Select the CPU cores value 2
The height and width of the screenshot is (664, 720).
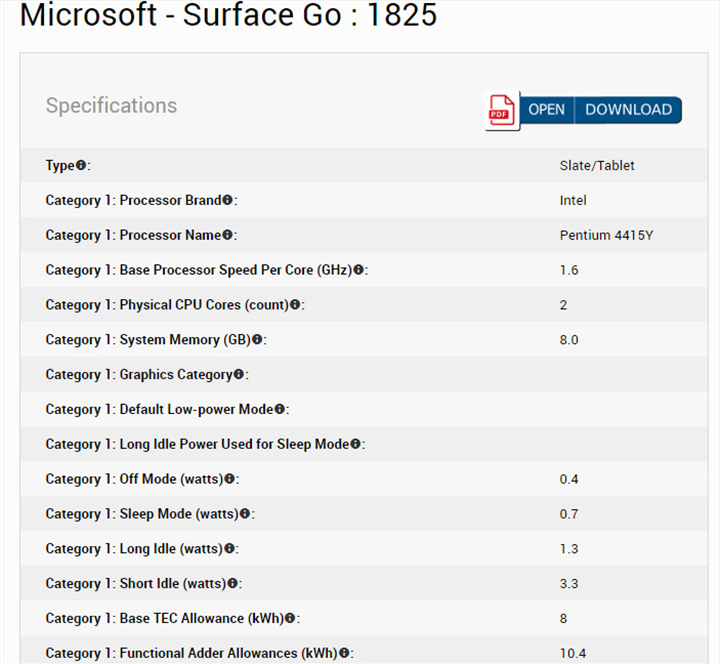tap(563, 305)
